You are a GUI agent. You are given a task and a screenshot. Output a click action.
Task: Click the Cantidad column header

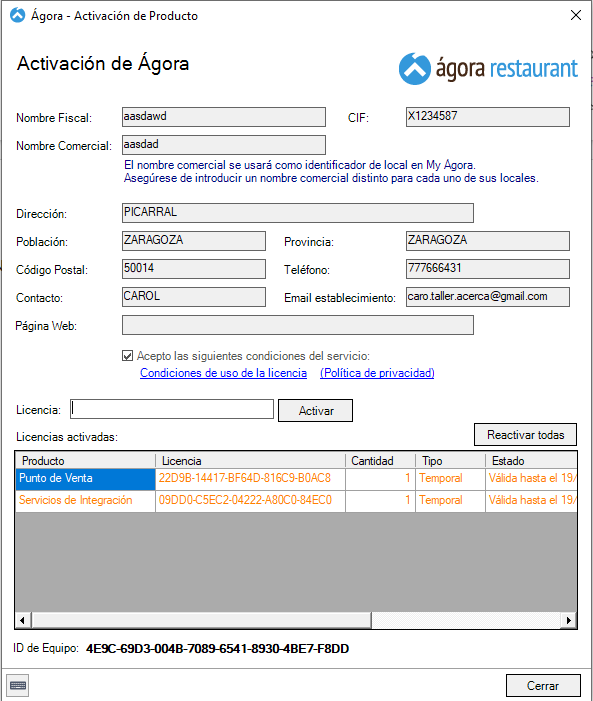click(x=381, y=460)
